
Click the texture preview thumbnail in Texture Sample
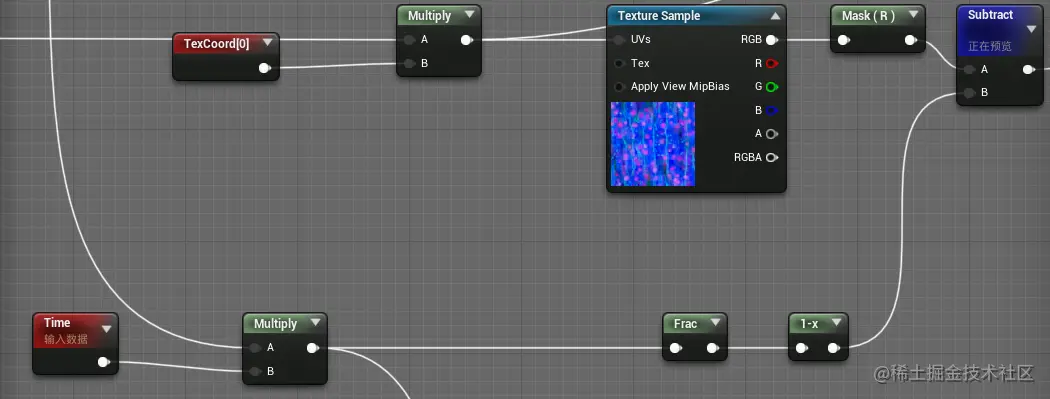click(653, 144)
